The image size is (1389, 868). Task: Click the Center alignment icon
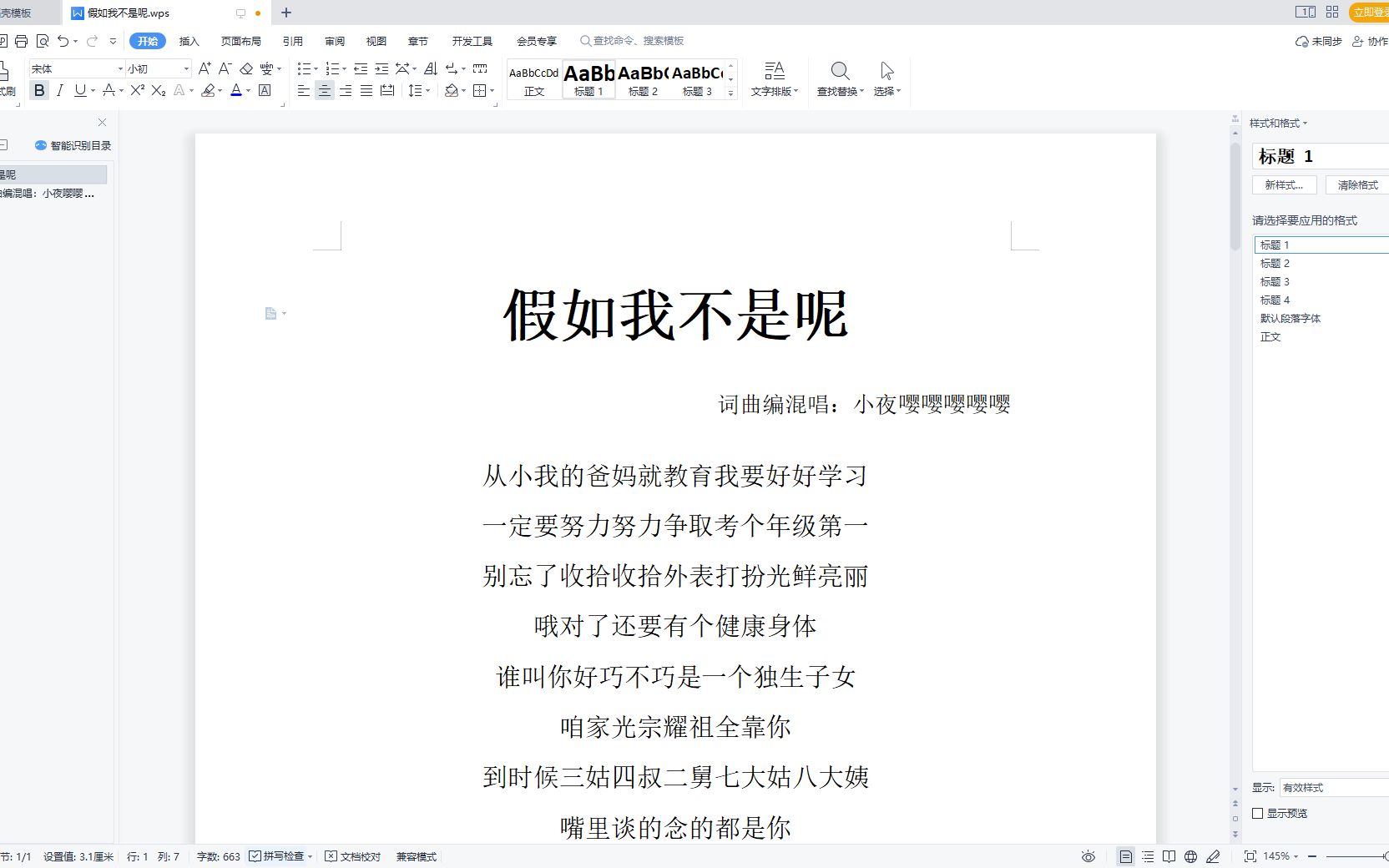coord(325,90)
